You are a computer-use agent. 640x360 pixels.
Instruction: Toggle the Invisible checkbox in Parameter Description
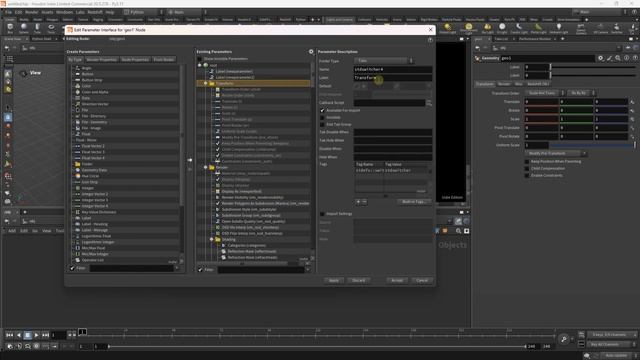322,118
